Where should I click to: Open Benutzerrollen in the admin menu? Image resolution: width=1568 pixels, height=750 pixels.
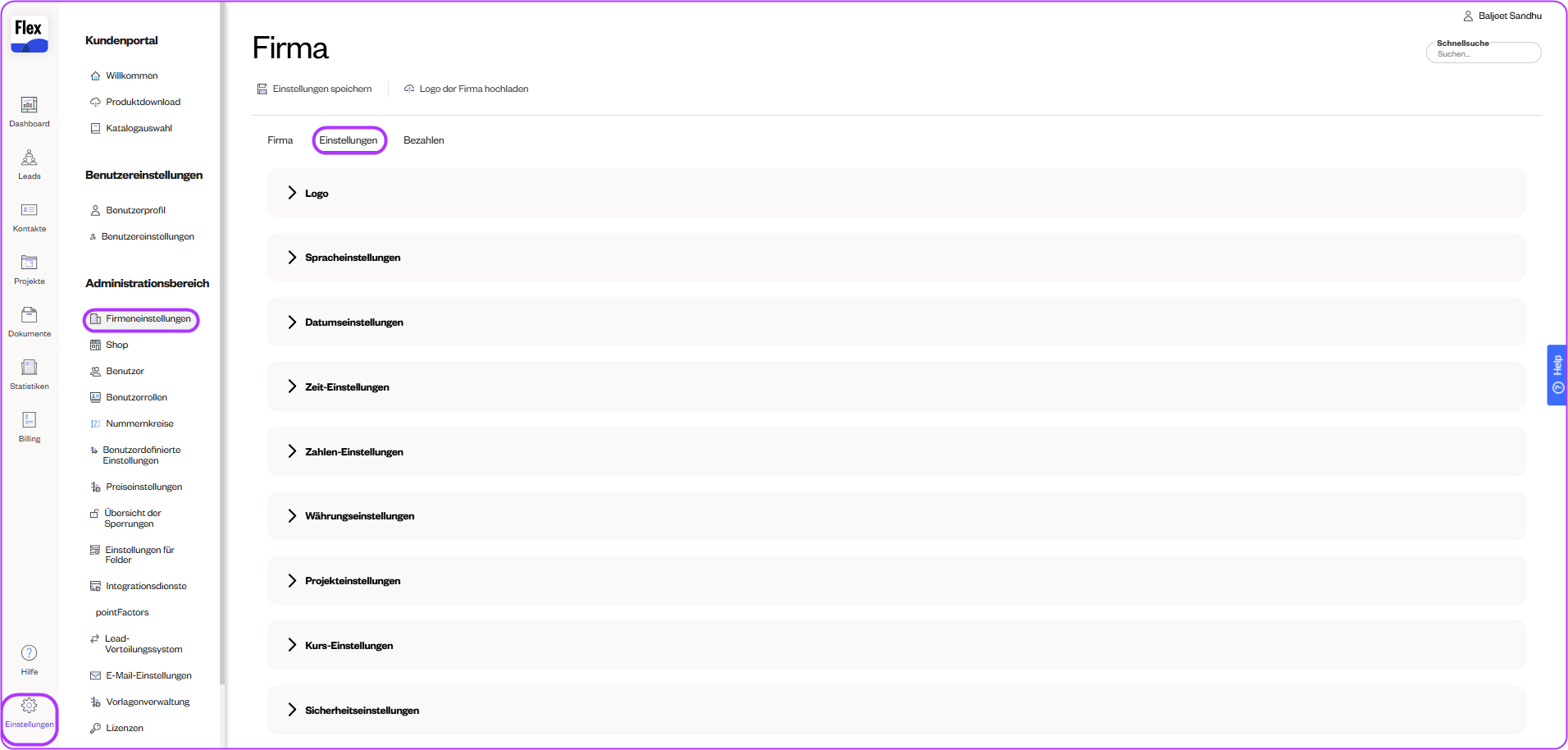point(136,397)
